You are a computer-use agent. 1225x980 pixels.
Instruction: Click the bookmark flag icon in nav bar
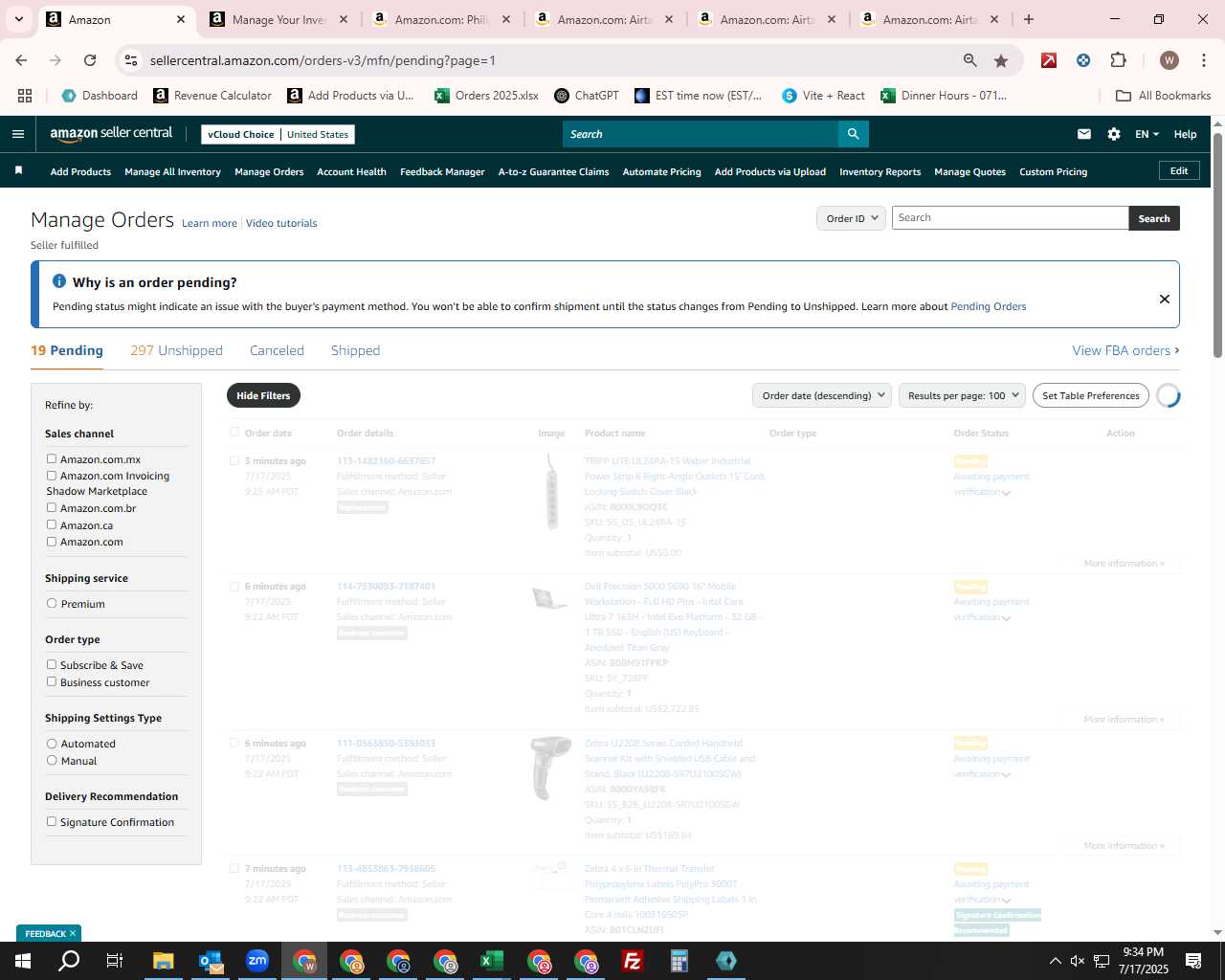(18, 170)
